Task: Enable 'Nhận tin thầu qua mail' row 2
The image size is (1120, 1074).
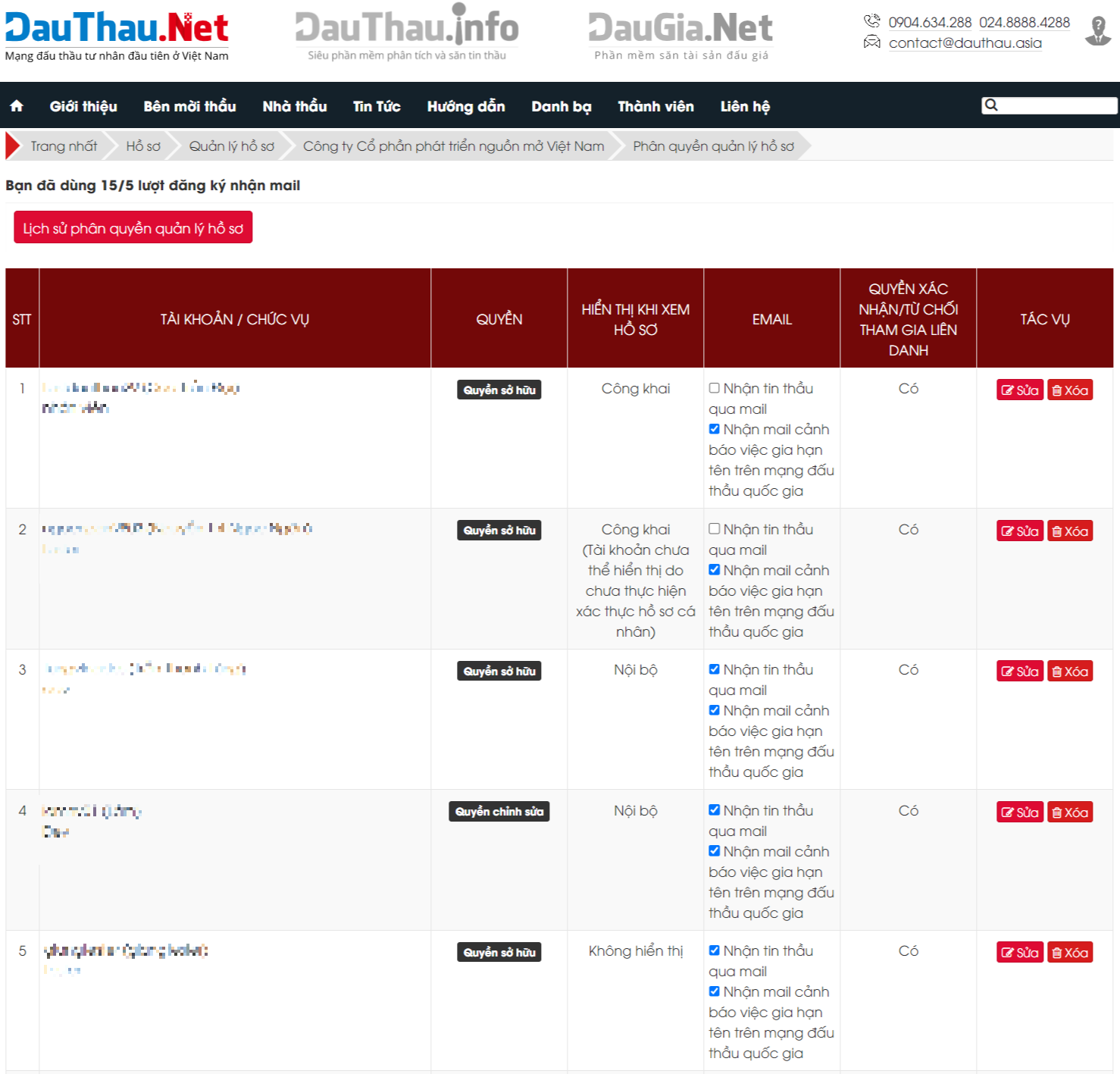Action: pos(714,529)
